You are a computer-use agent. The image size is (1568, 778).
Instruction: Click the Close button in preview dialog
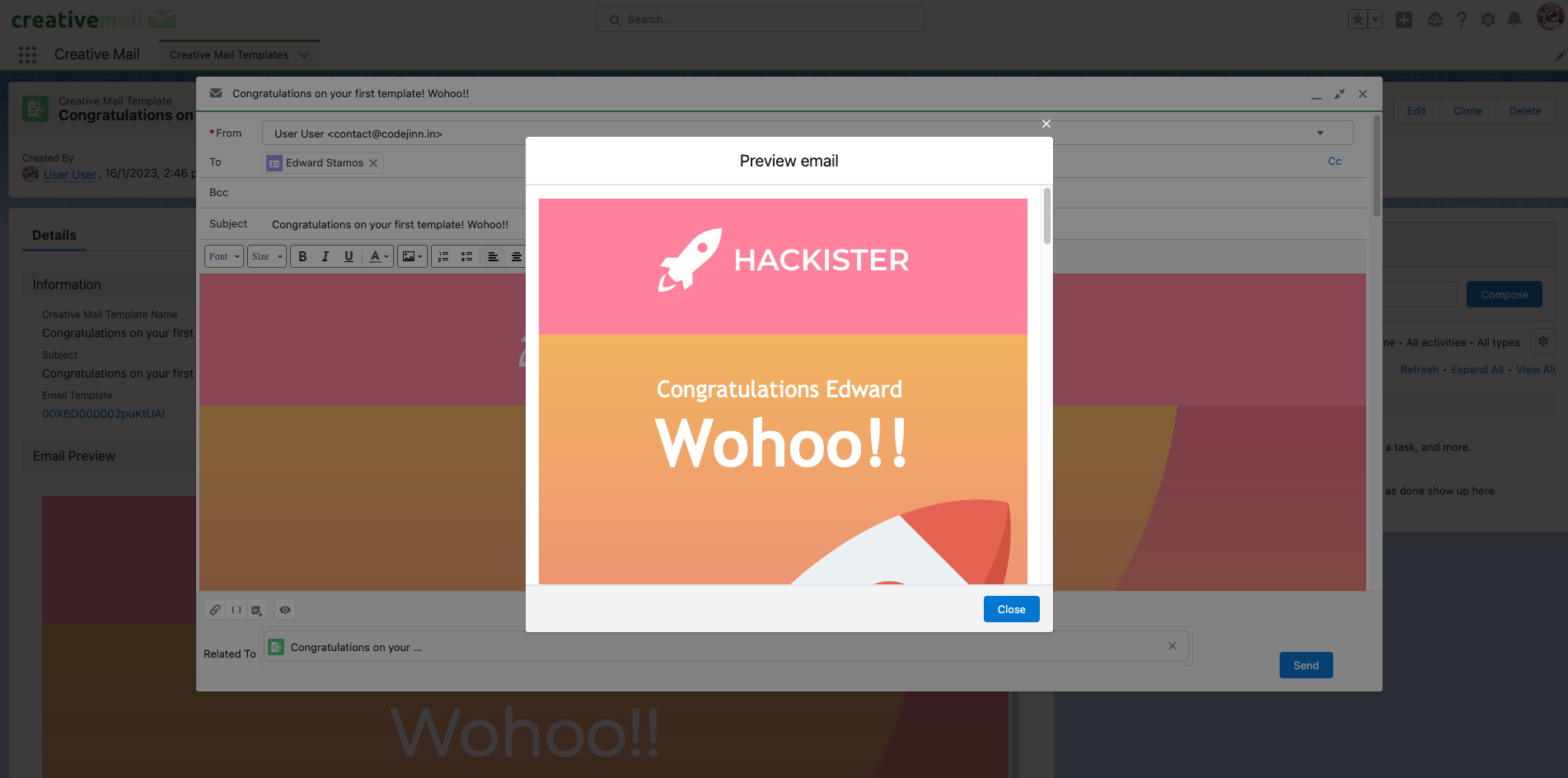(x=1011, y=609)
